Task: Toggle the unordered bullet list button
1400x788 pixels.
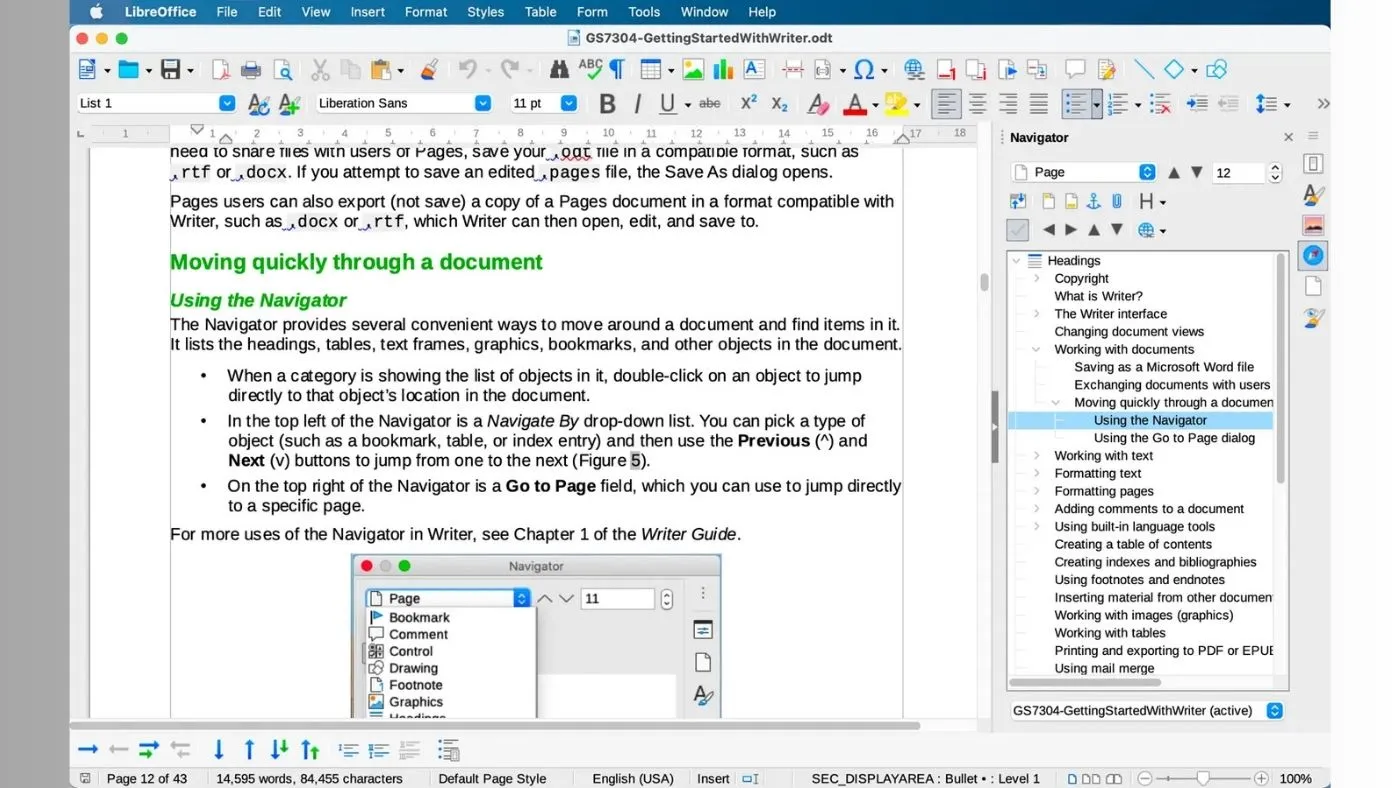Action: (1076, 103)
